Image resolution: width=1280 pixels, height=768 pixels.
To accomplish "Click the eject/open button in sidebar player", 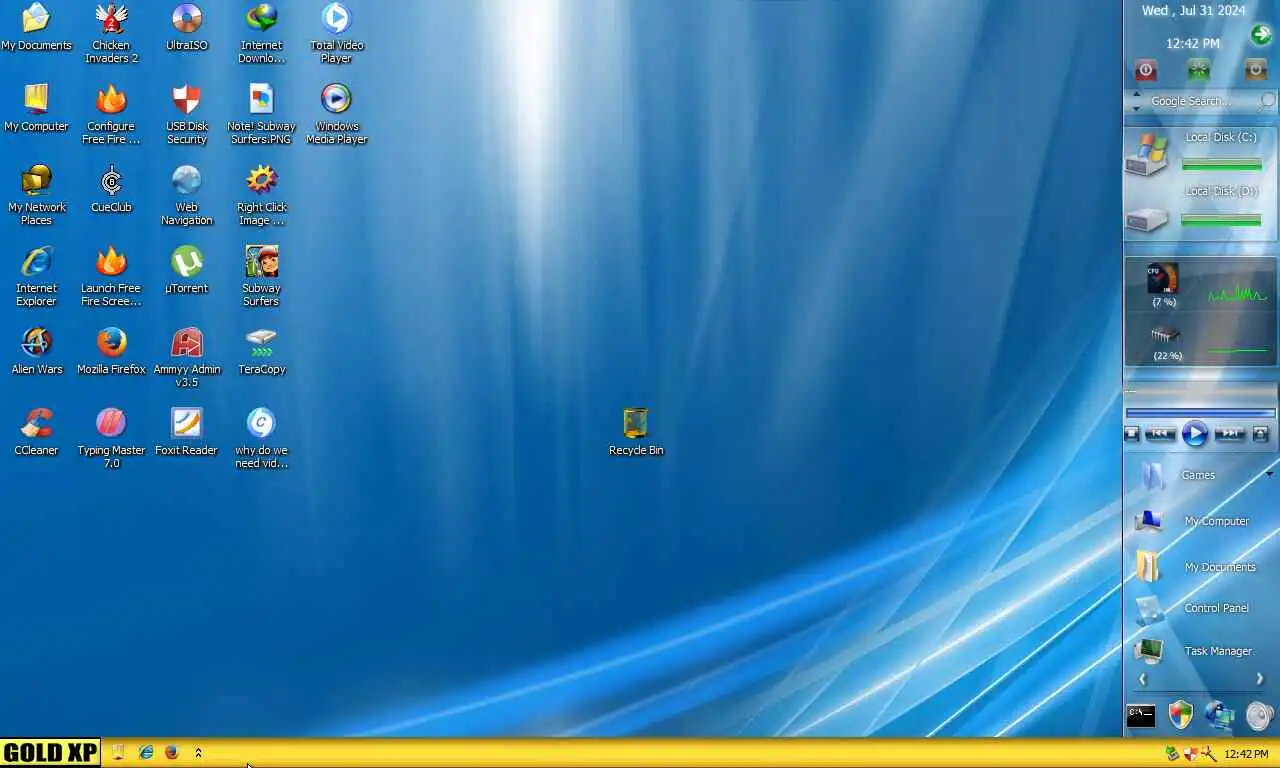I will tap(1260, 434).
